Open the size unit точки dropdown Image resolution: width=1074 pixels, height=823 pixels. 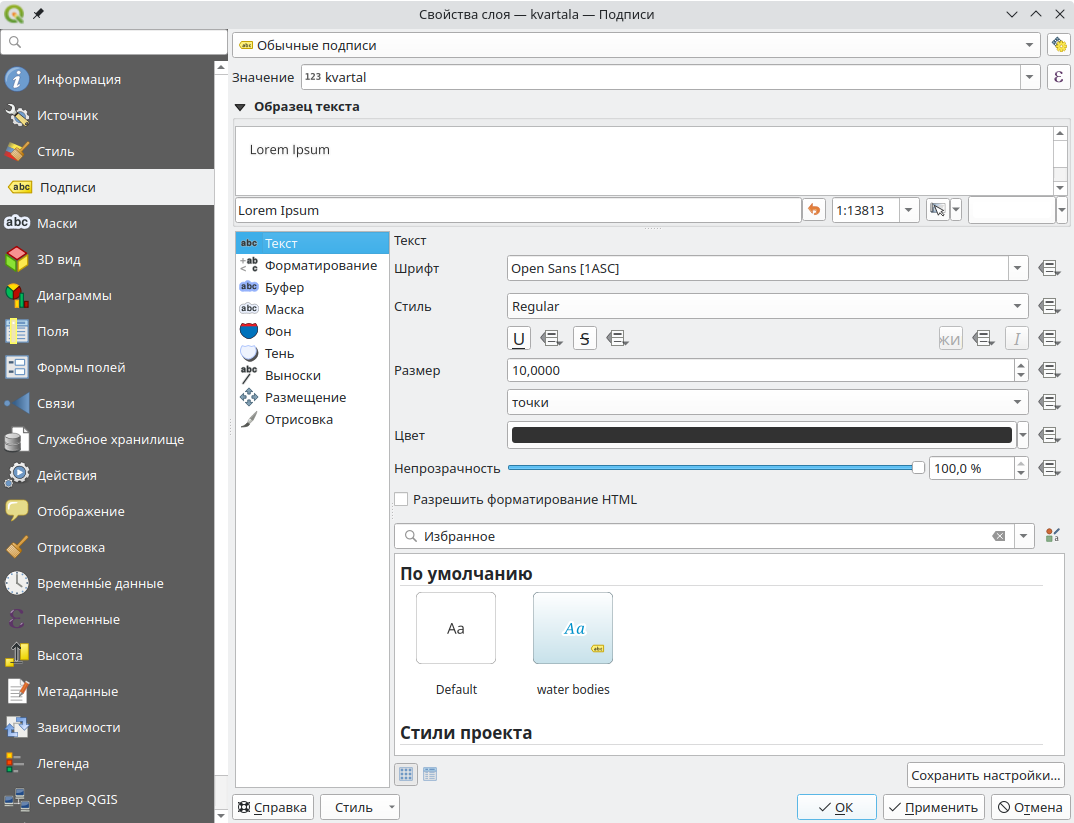(x=768, y=402)
